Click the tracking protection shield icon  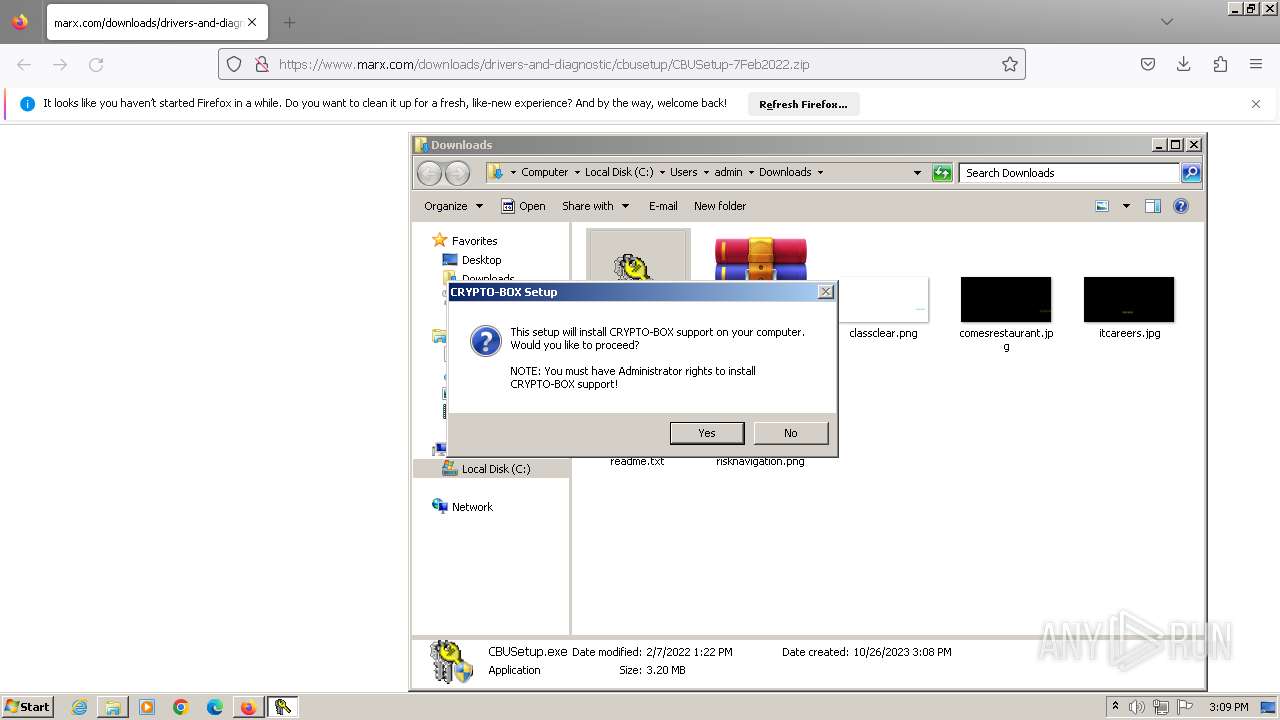(234, 64)
